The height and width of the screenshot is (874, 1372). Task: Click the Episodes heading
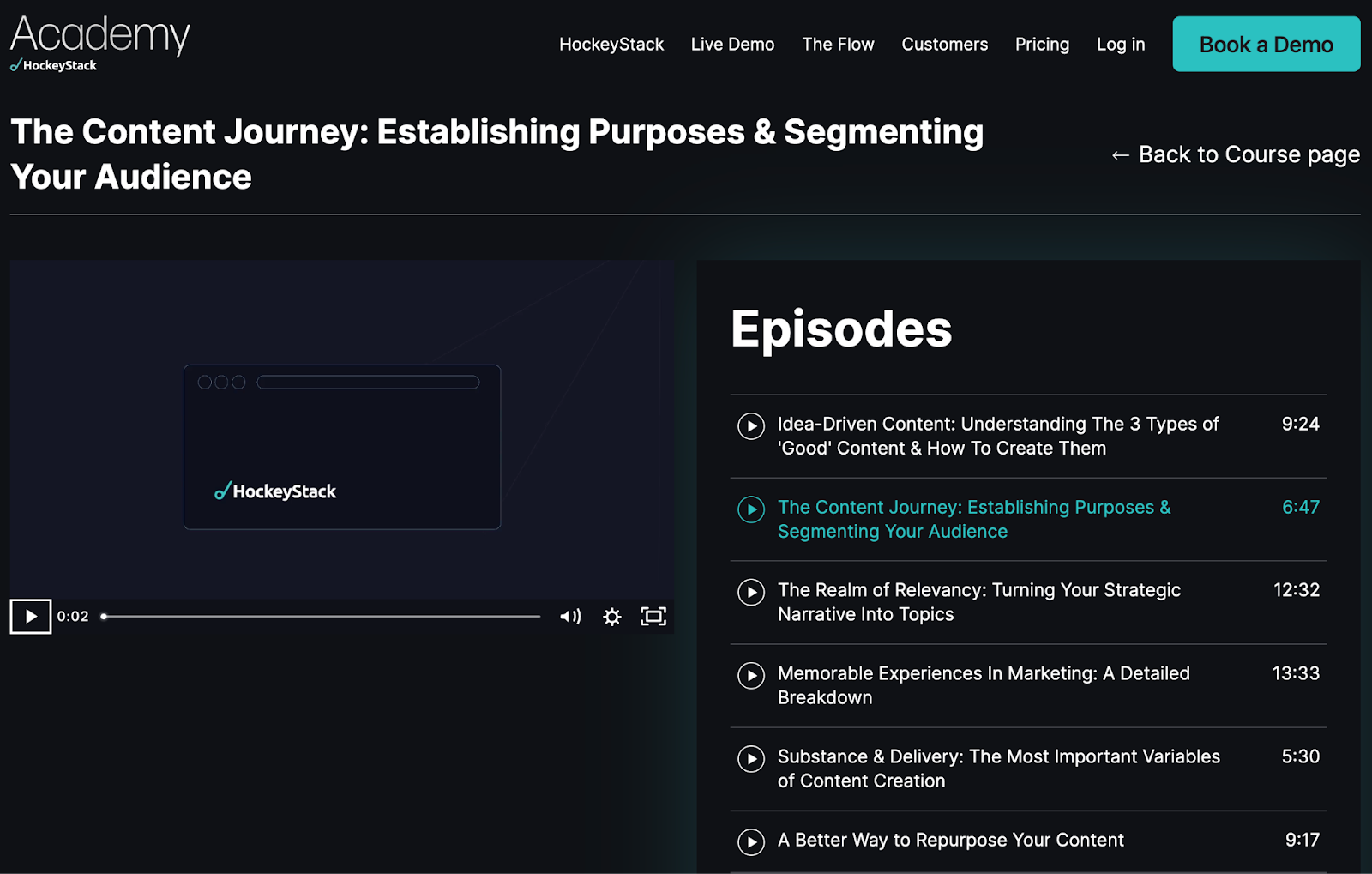pos(841,329)
